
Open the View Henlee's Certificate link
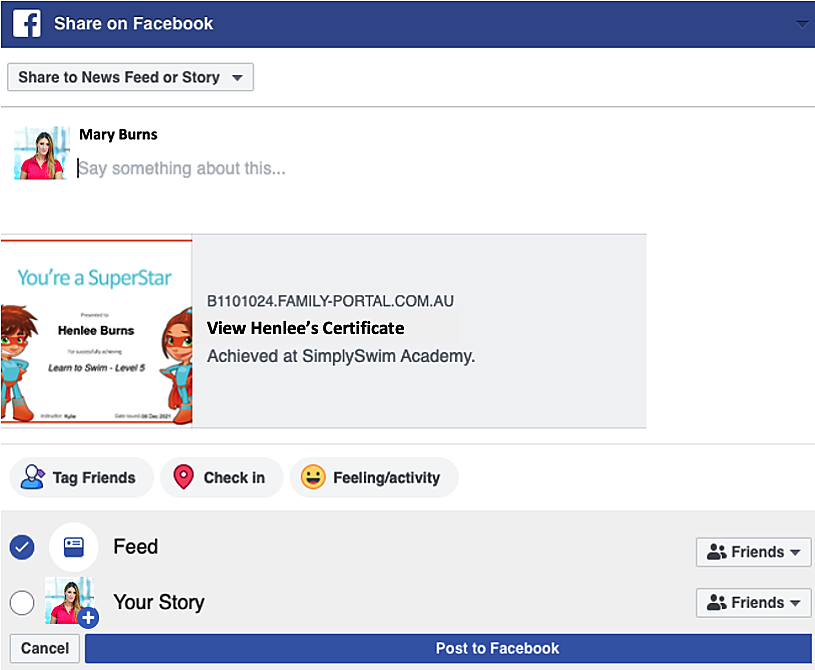(x=306, y=328)
